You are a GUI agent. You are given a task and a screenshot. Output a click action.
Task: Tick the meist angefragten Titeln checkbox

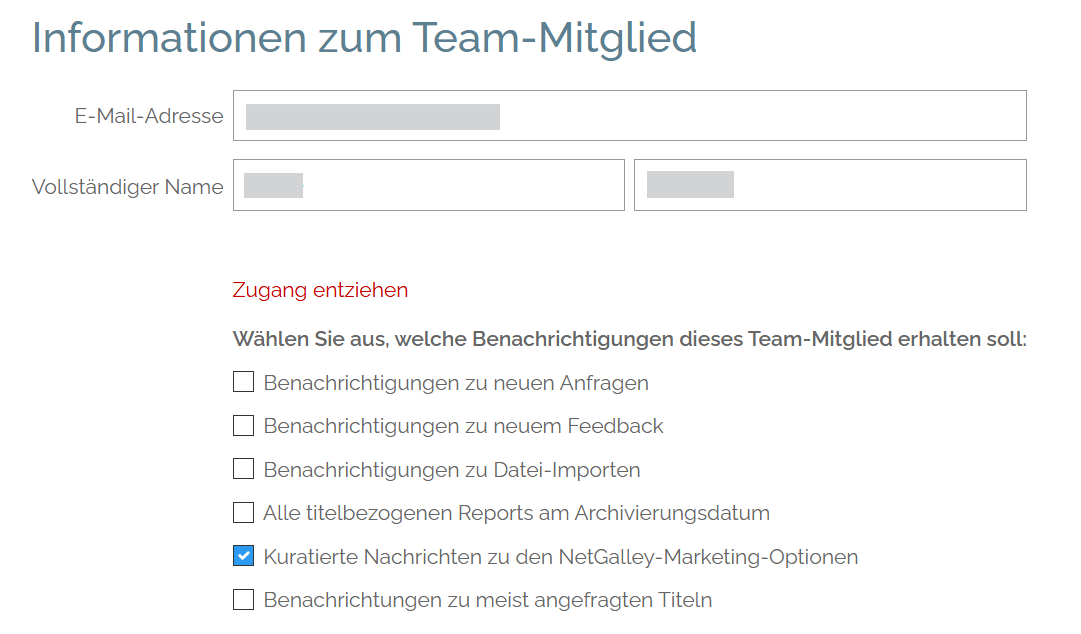click(243, 600)
